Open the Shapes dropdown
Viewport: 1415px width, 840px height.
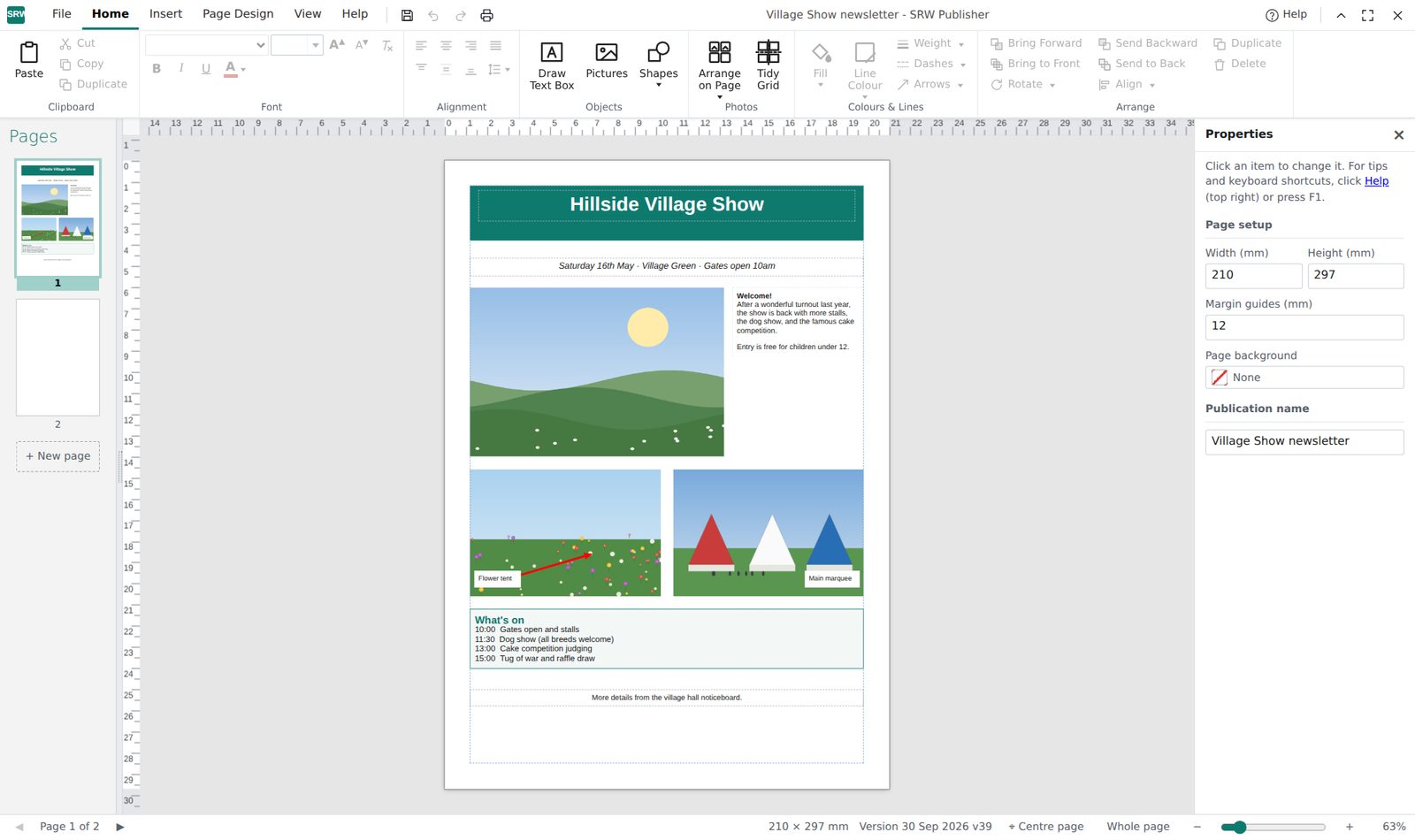pos(659,65)
